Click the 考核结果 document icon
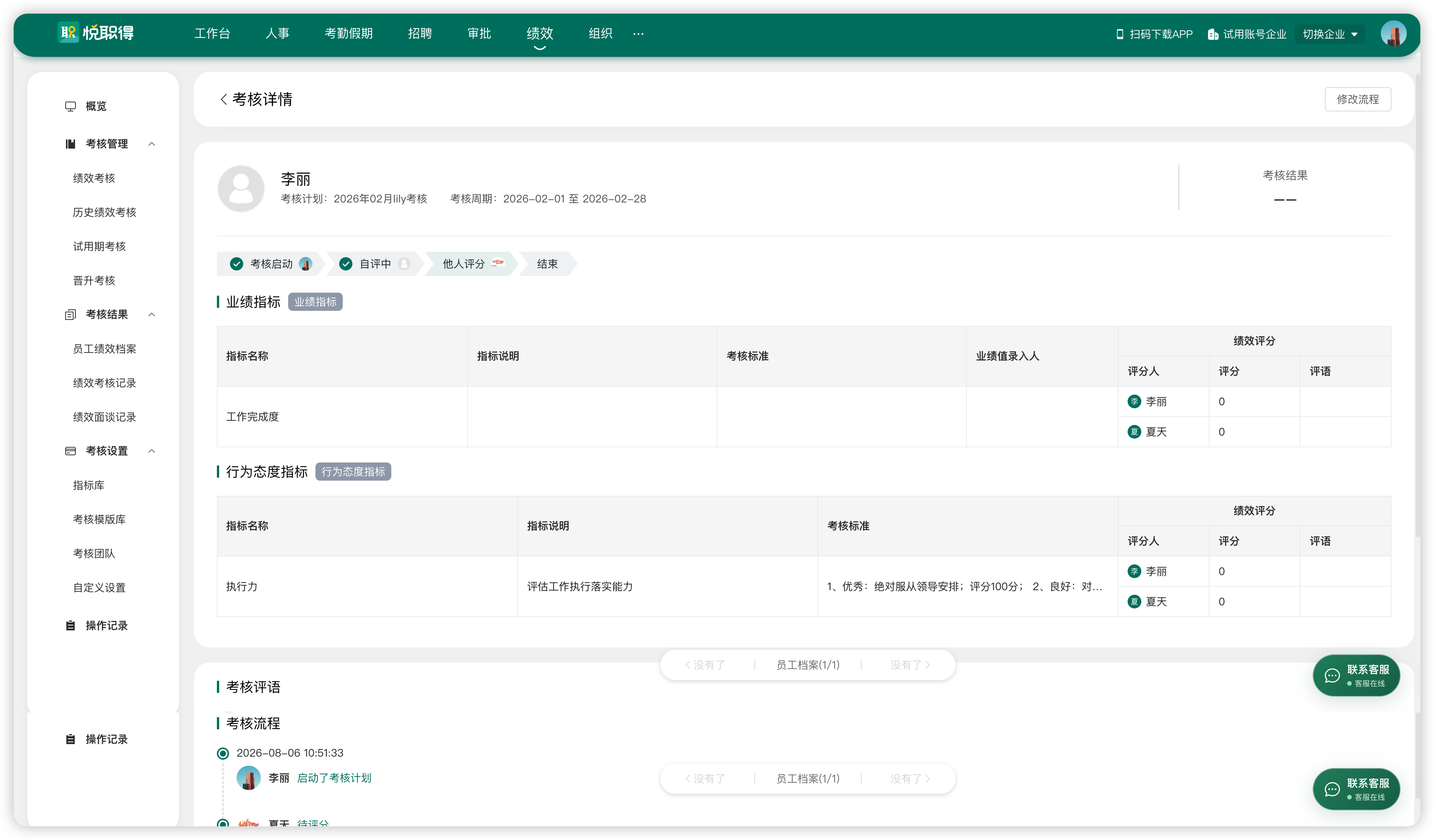 (71, 315)
